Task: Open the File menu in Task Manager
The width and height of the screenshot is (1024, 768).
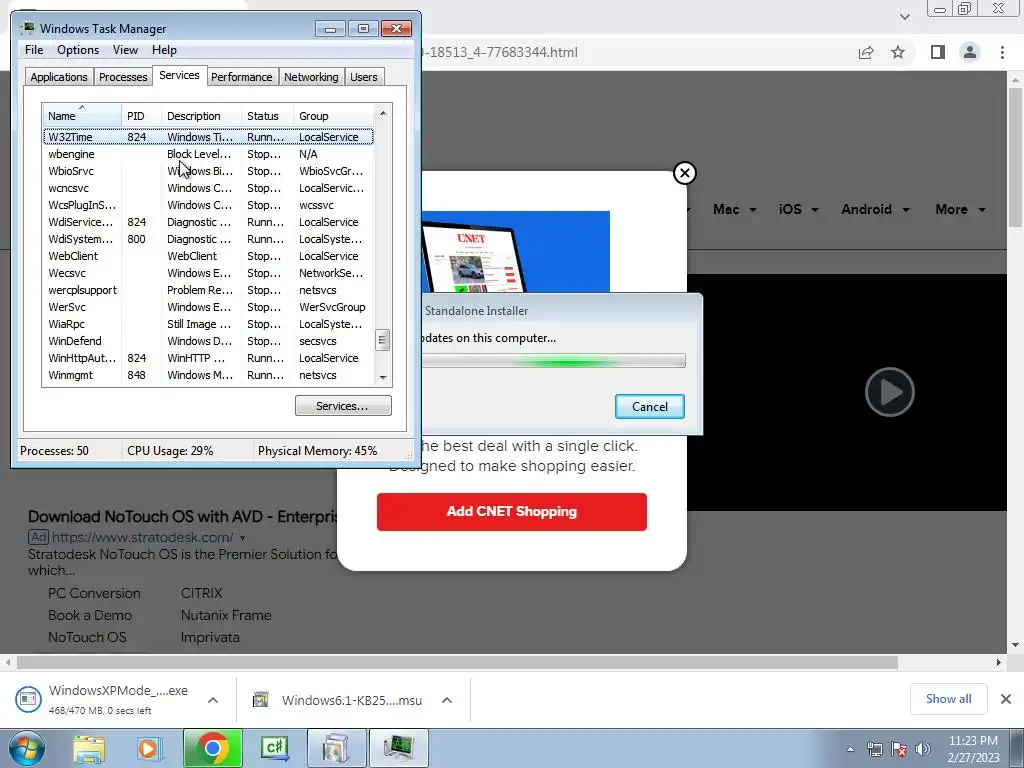Action: pyautogui.click(x=34, y=50)
